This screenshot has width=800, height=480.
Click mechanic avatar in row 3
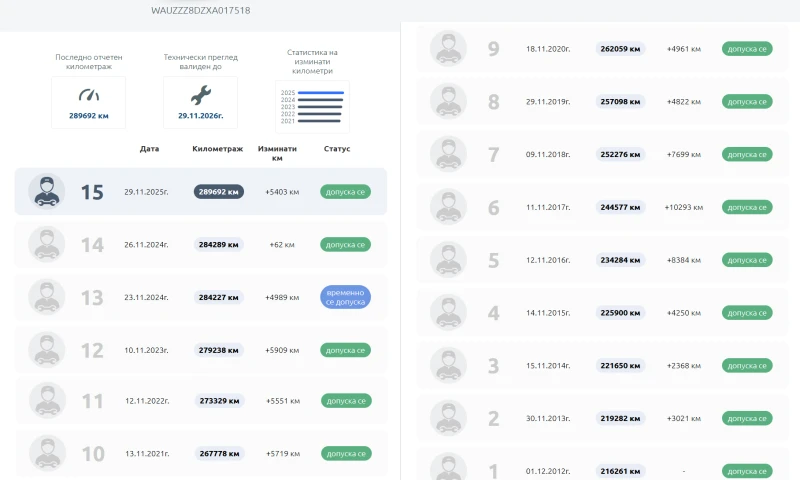click(x=447, y=365)
